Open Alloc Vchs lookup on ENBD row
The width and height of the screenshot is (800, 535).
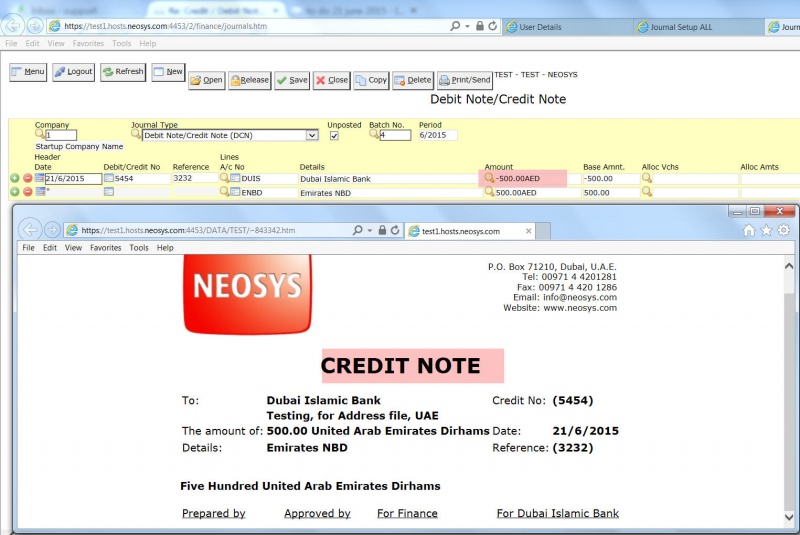pos(647,192)
